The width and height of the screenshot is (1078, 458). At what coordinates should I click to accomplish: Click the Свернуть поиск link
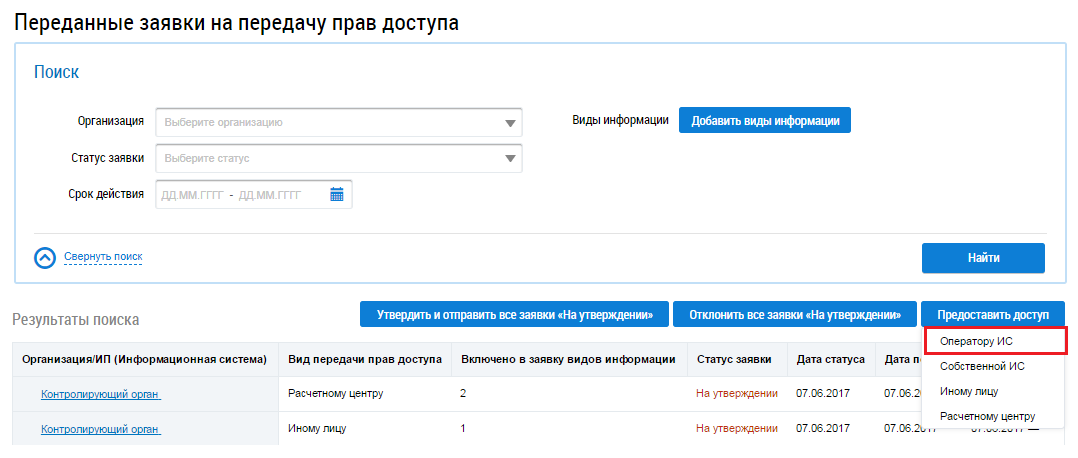point(103,257)
